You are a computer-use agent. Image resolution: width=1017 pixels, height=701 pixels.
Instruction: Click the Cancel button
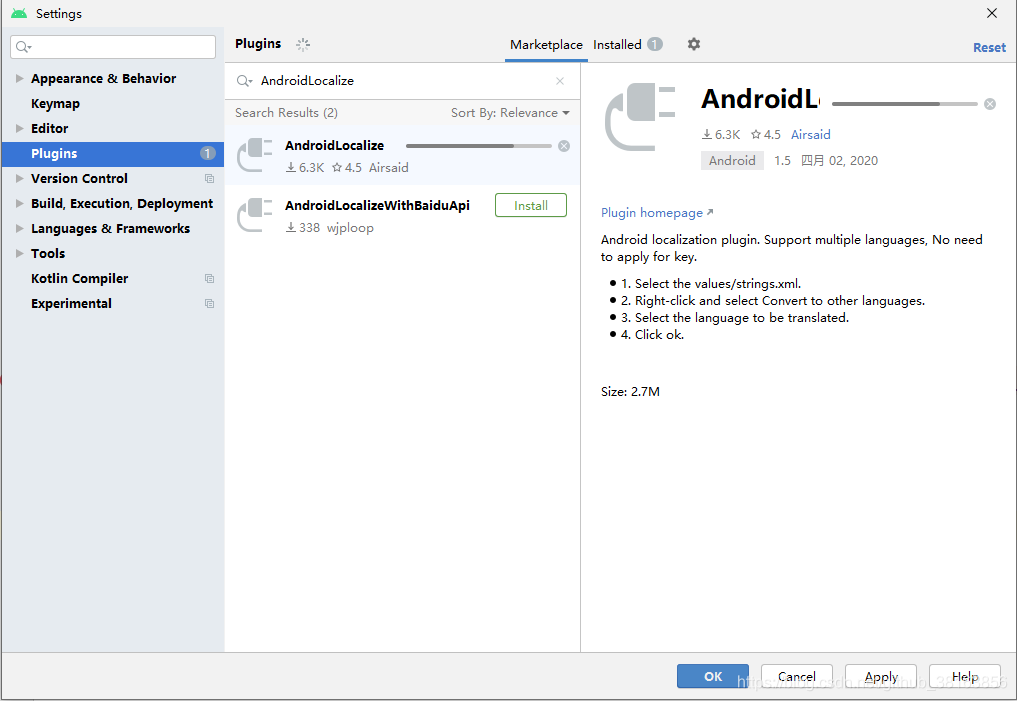[796, 676]
